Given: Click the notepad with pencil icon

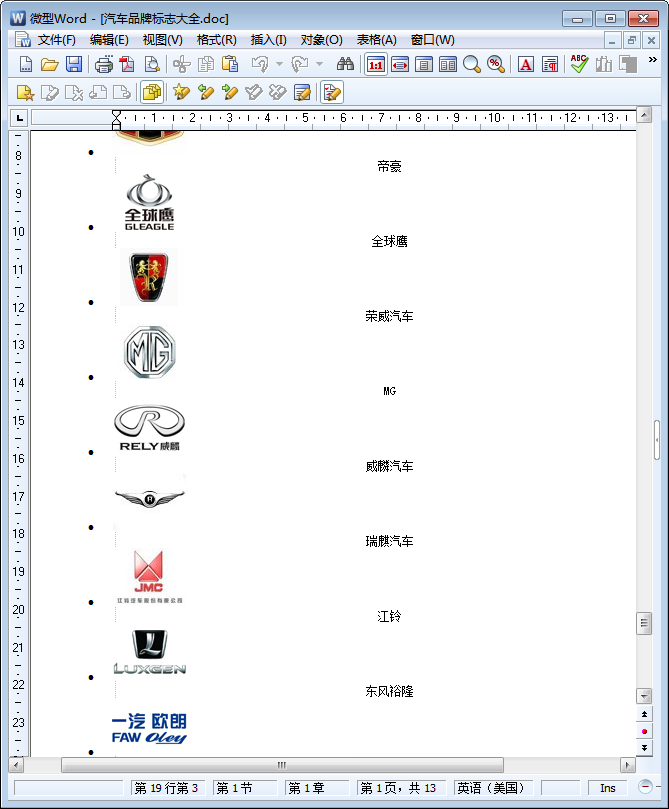Looking at the screenshot, I should (x=302, y=93).
